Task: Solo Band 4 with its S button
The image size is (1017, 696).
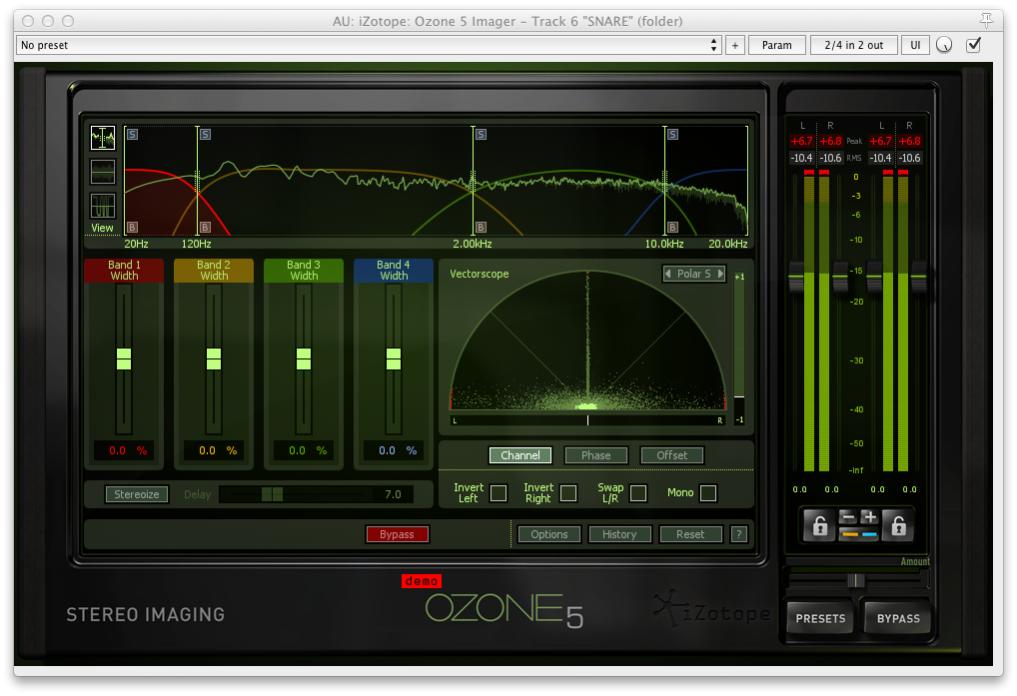Action: point(673,134)
